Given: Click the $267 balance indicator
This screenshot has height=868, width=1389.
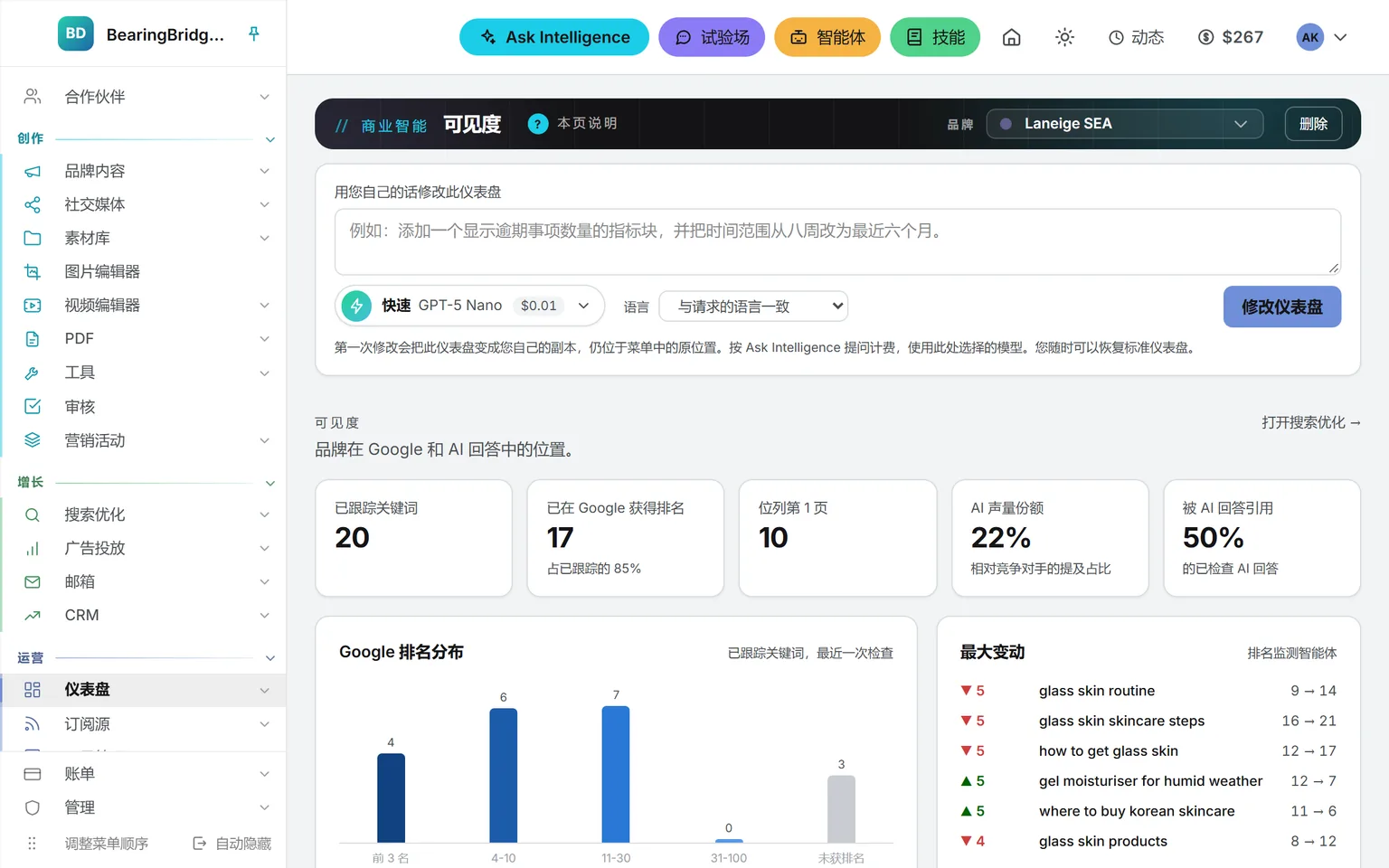Looking at the screenshot, I should (x=1231, y=37).
